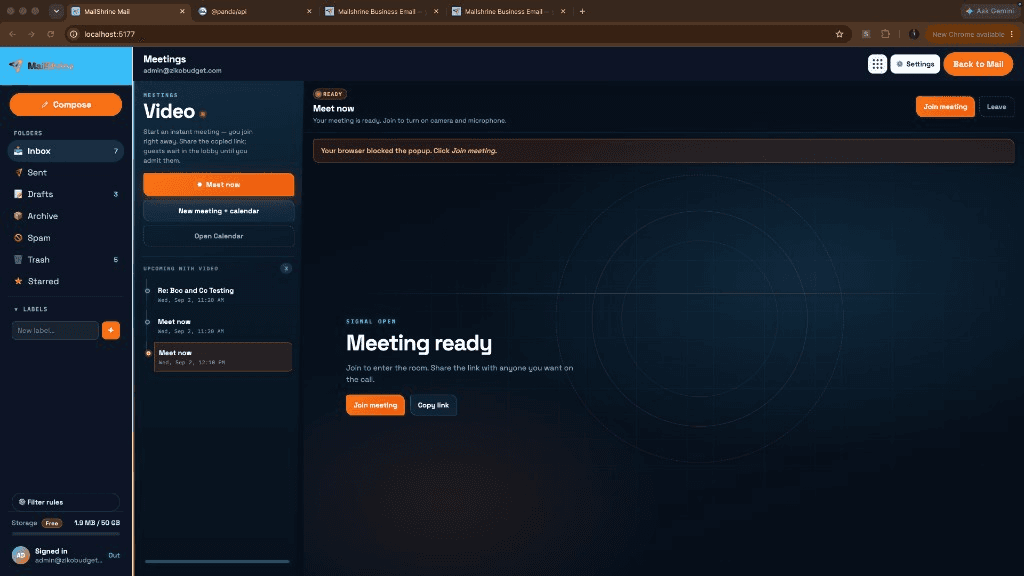Click the Inbox tray icon

coord(18,151)
